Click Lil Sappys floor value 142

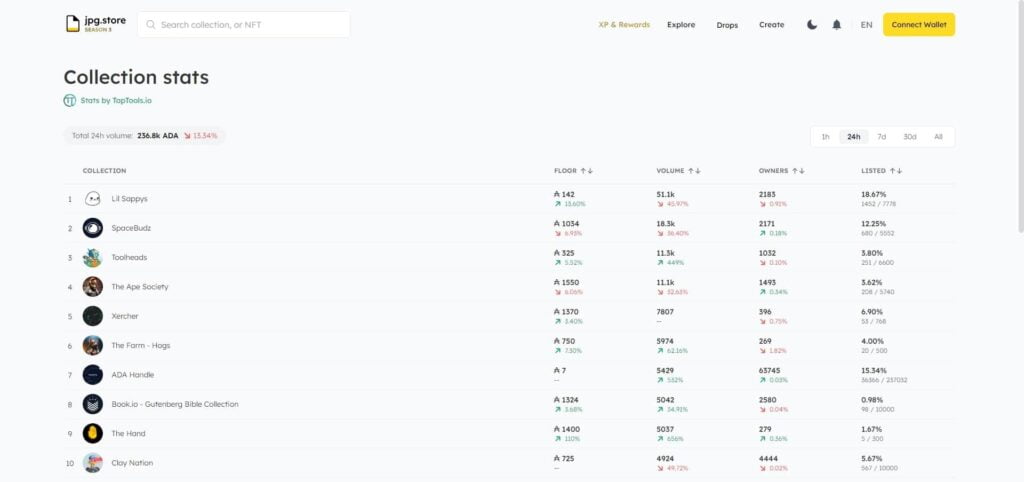564,195
